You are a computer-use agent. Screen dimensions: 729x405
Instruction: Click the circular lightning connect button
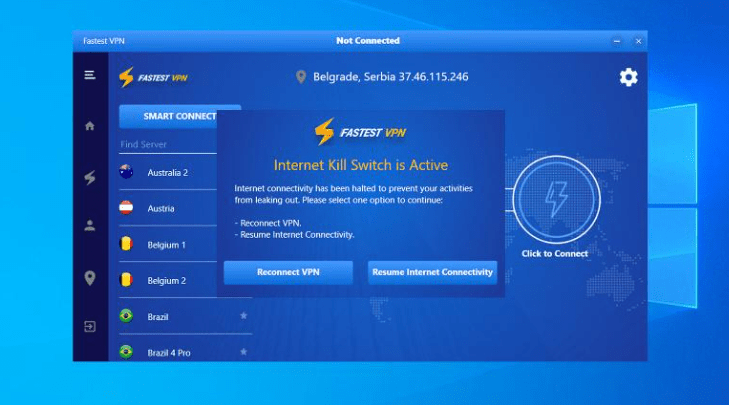pyautogui.click(x=557, y=200)
